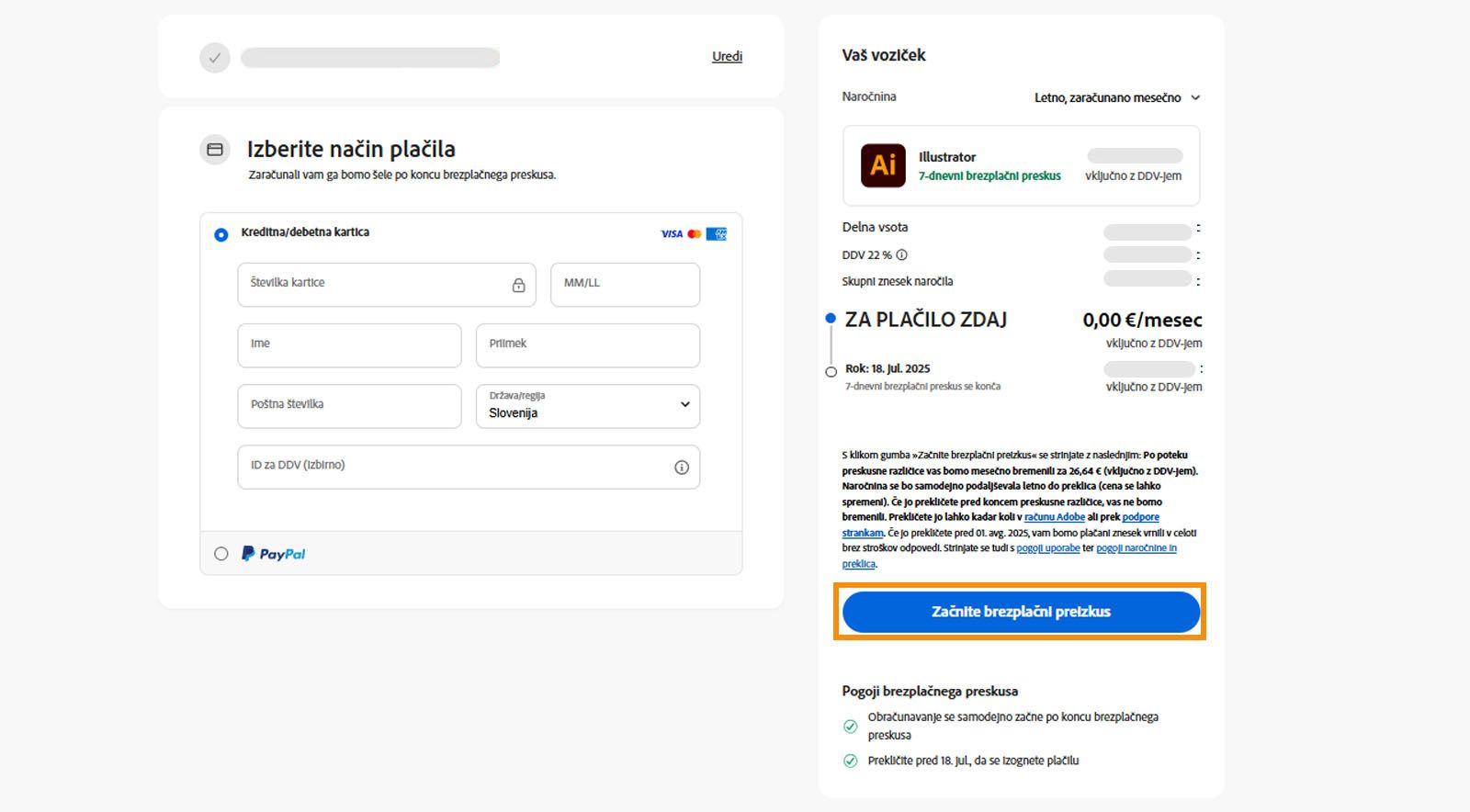Open the pogoji uporabe link

pos(1048,548)
